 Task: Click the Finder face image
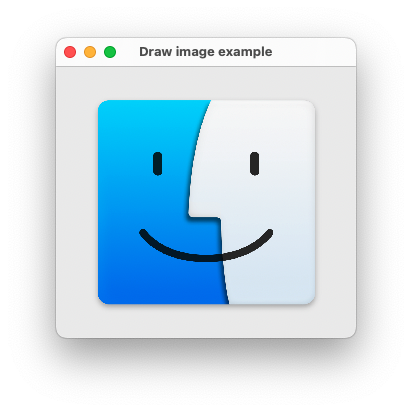pos(206,202)
